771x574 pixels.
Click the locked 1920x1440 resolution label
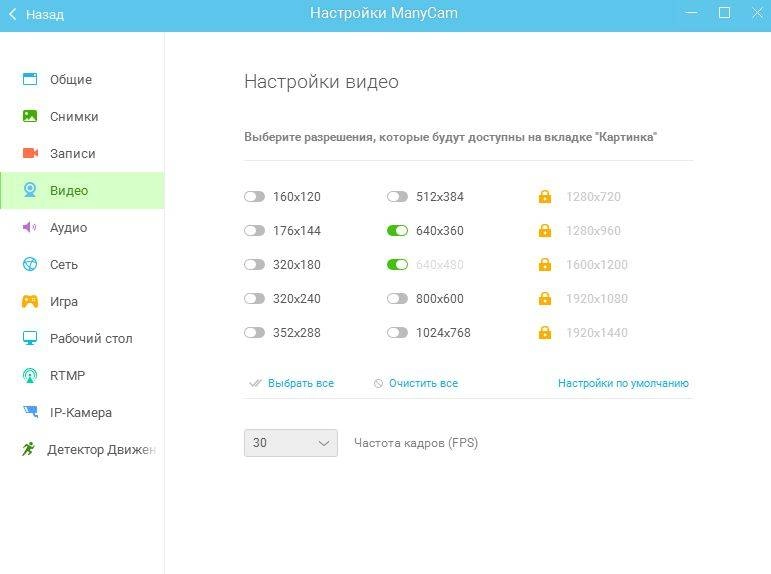pos(597,332)
